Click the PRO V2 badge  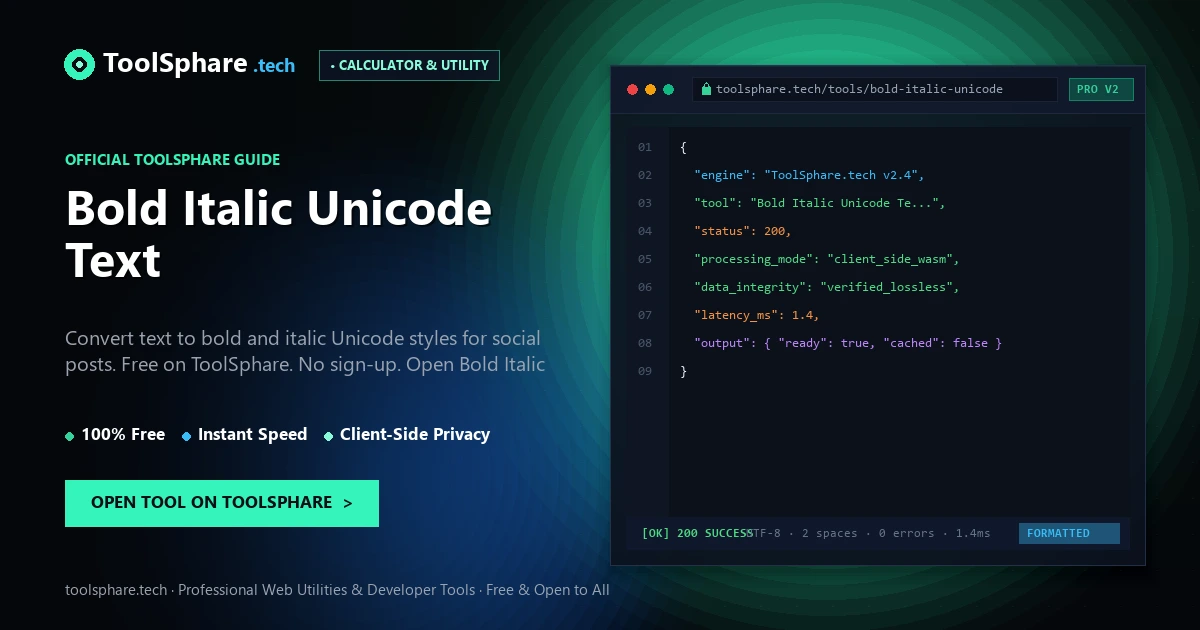click(x=1101, y=89)
